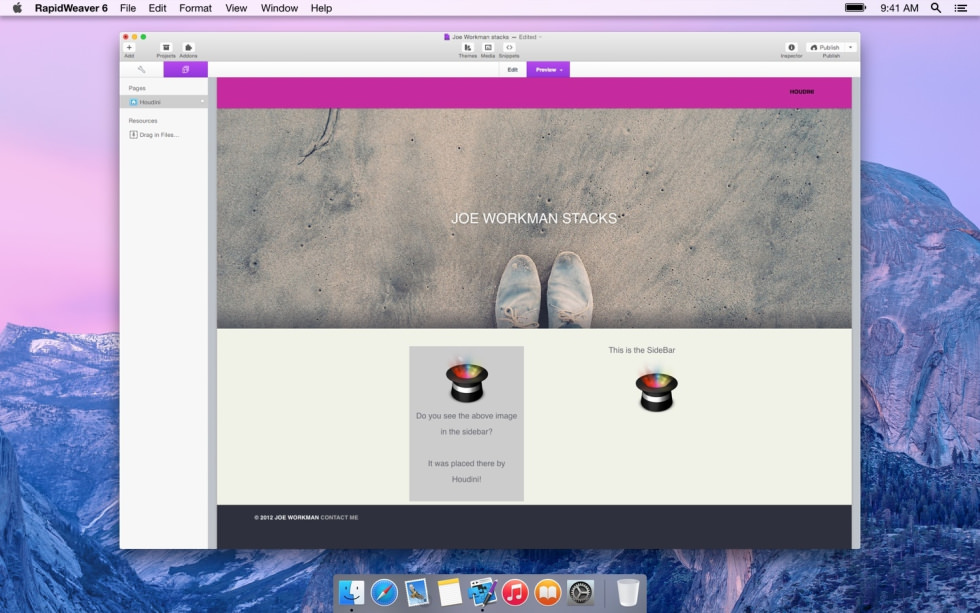Click the Resources section header
Viewport: 980px width, 613px height.
pos(143,121)
